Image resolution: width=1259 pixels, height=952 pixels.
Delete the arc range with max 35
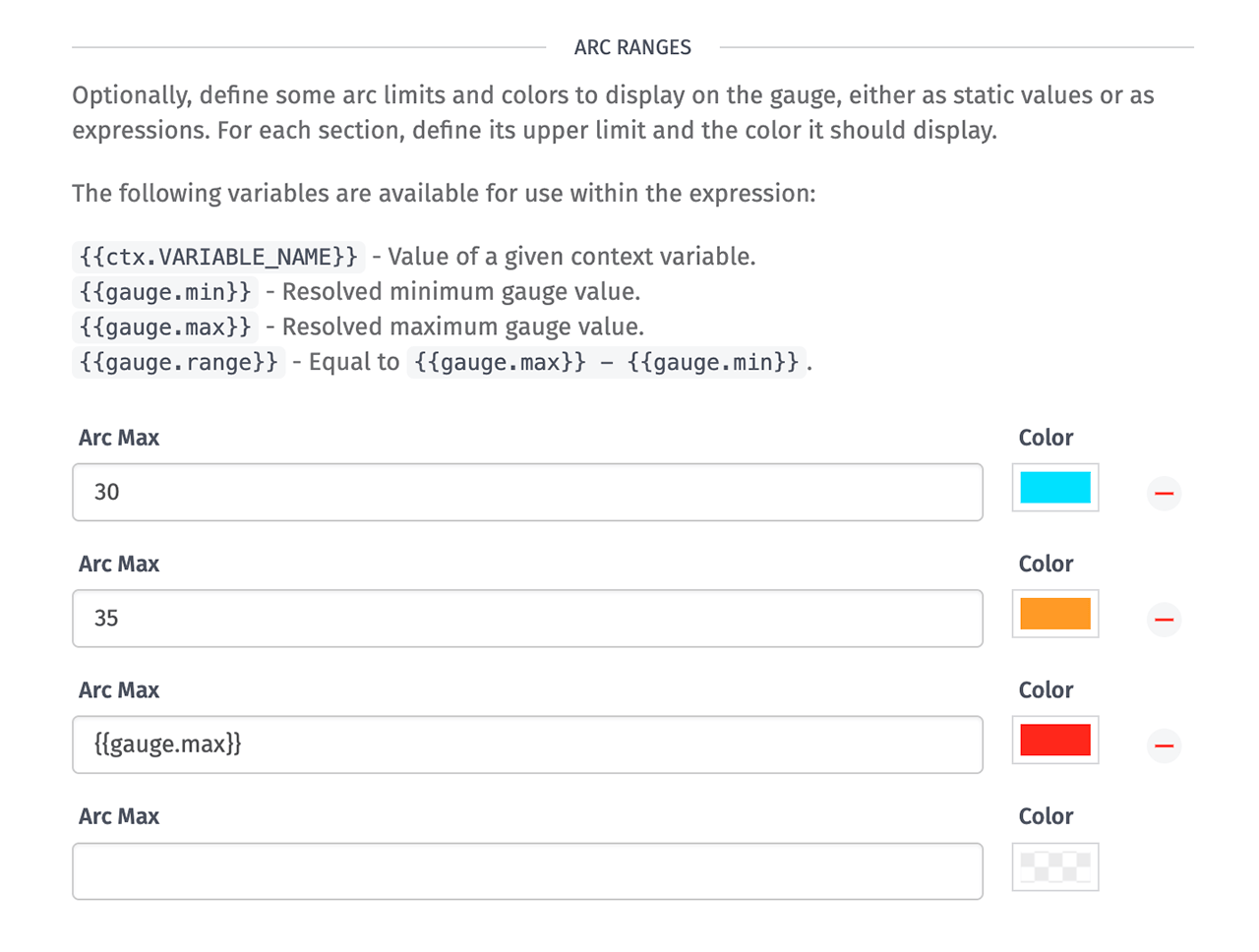tap(1164, 620)
